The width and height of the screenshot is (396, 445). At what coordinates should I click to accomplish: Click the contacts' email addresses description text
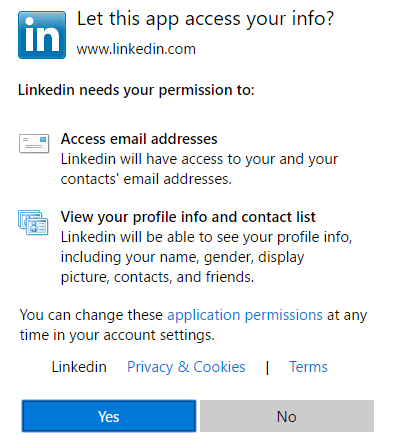pyautogui.click(x=199, y=169)
